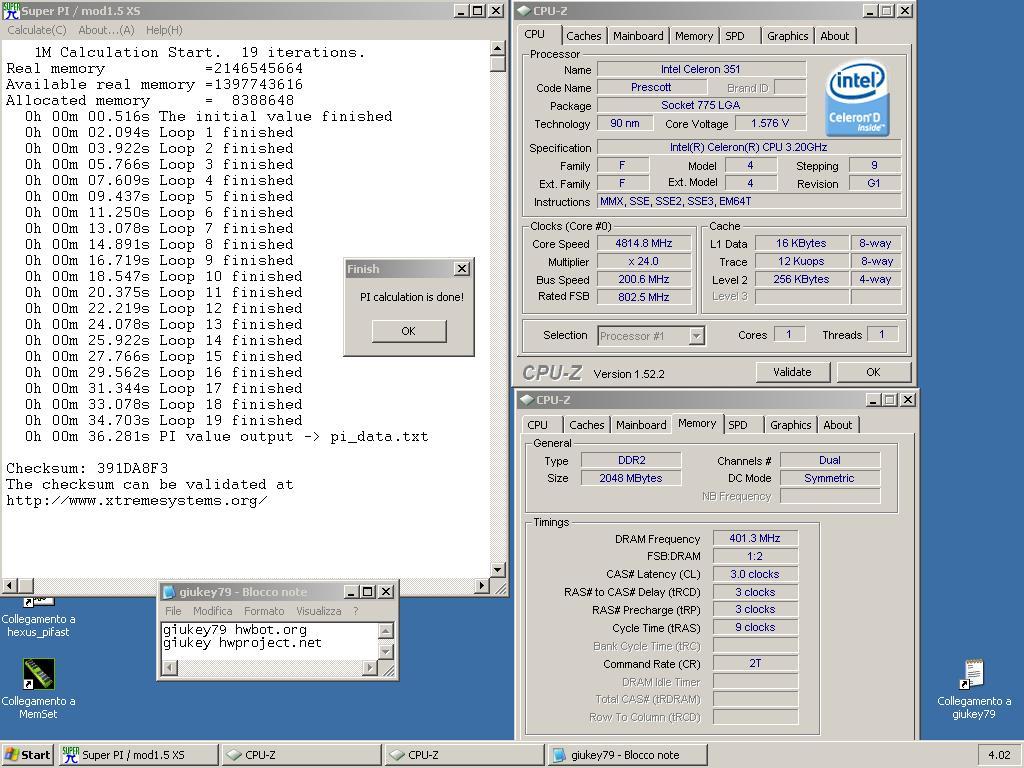Screen dimensions: 1024x768
Task: Click the memory Size value 2048 MBytes
Action: tap(631, 478)
